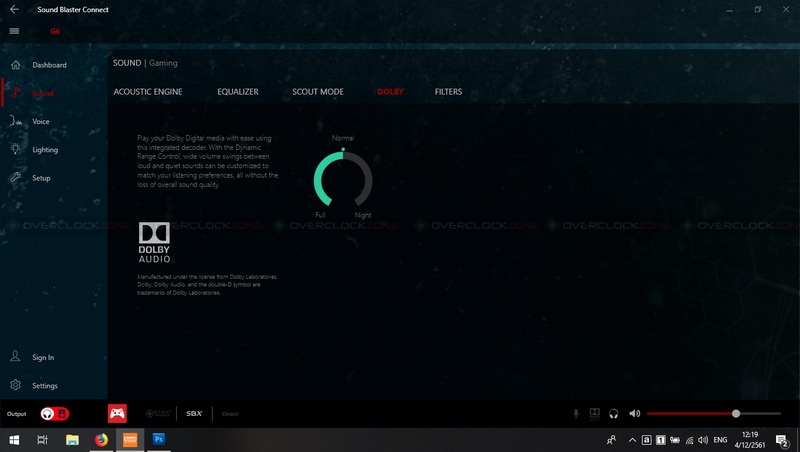The image size is (800, 452).
Task: Set dynamic range to Night
Action: click(363, 215)
